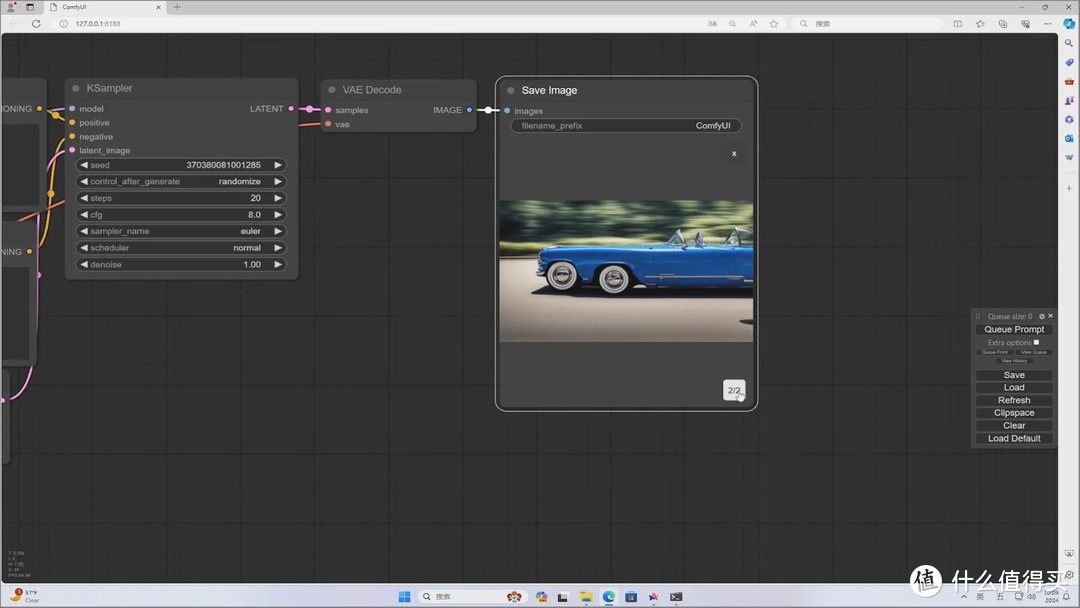The image size is (1080, 608).
Task: Click the KSampler model input socket
Action: 72,109
